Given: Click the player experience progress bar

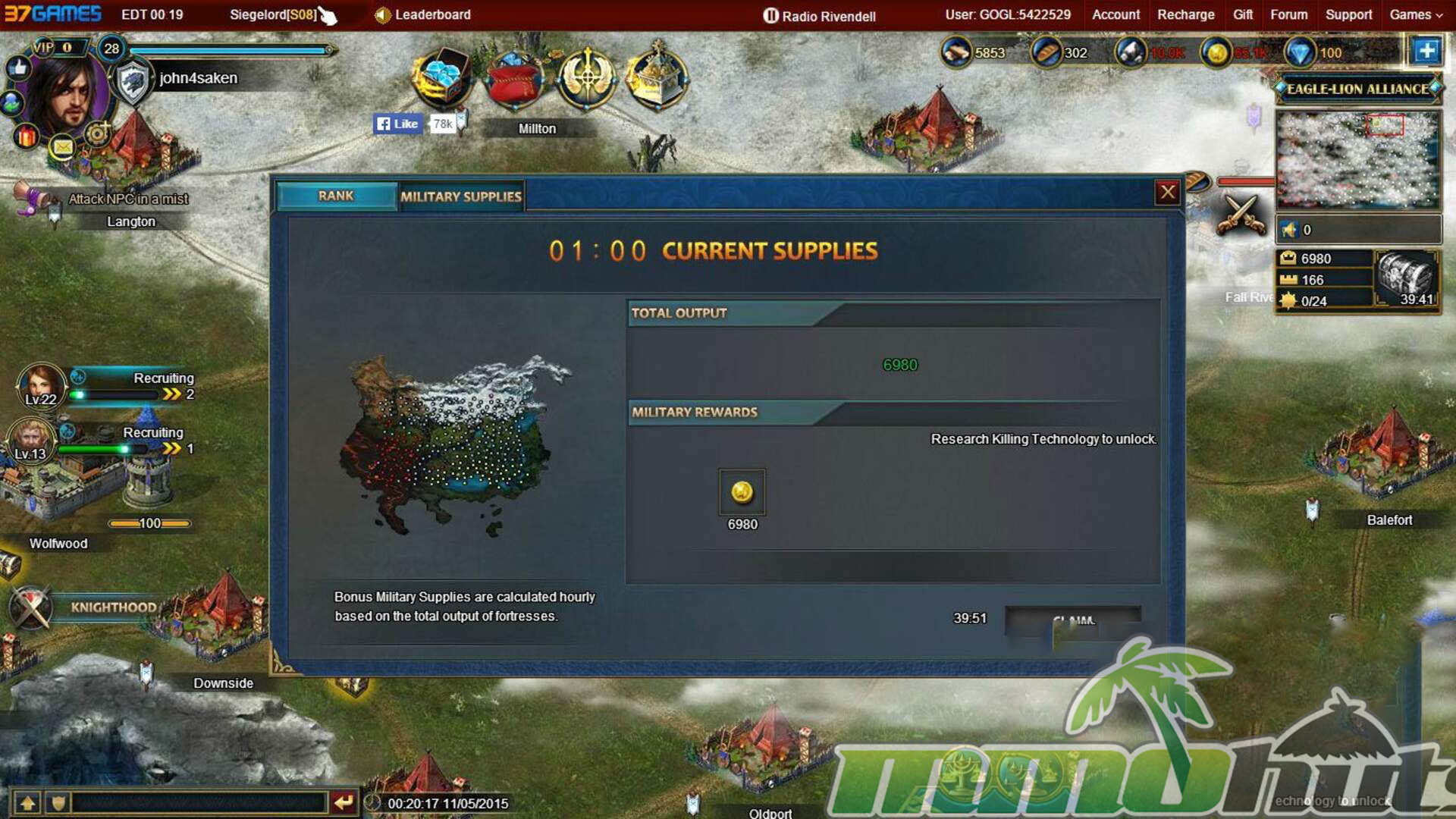Looking at the screenshot, I should click(x=230, y=51).
